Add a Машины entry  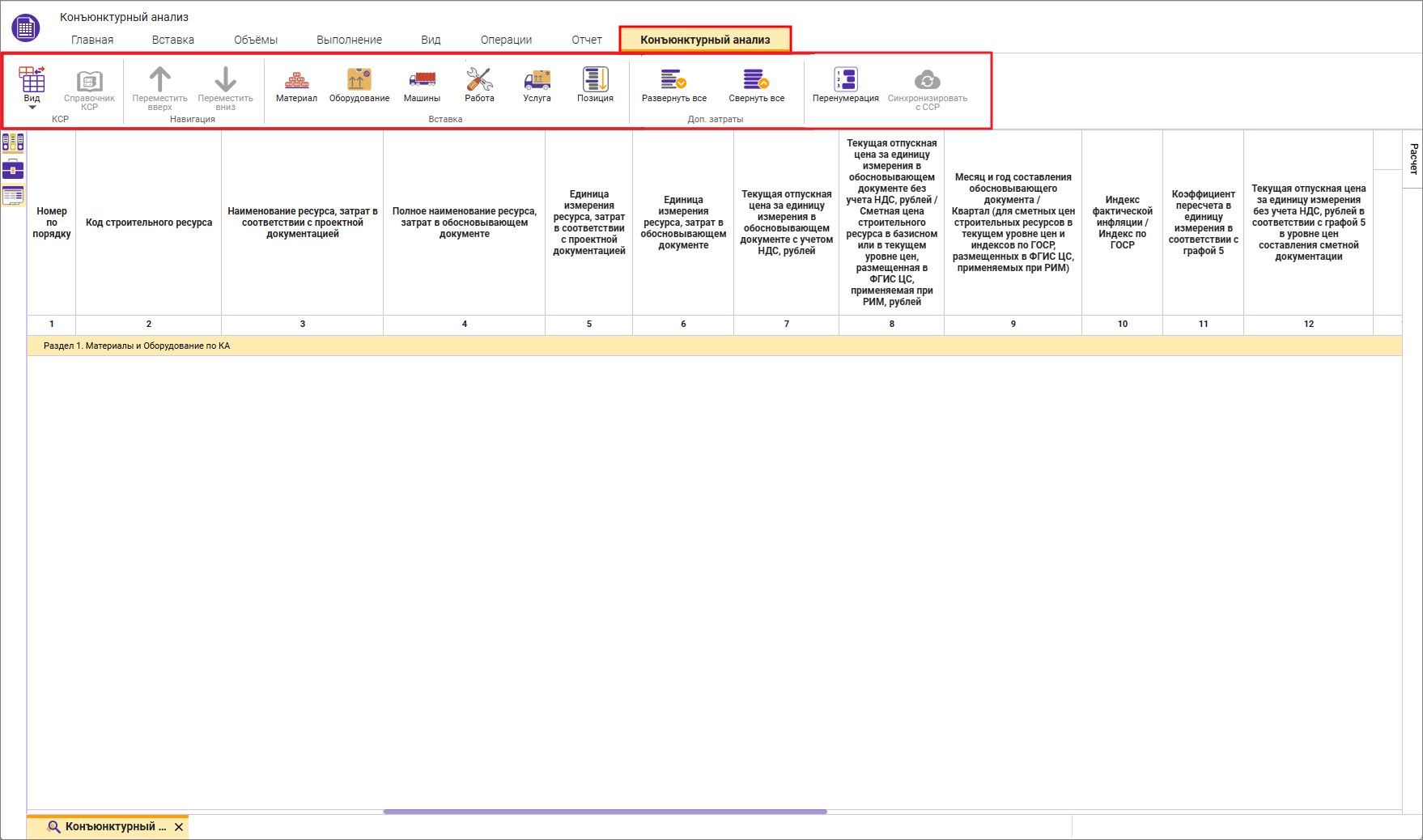pyautogui.click(x=422, y=86)
